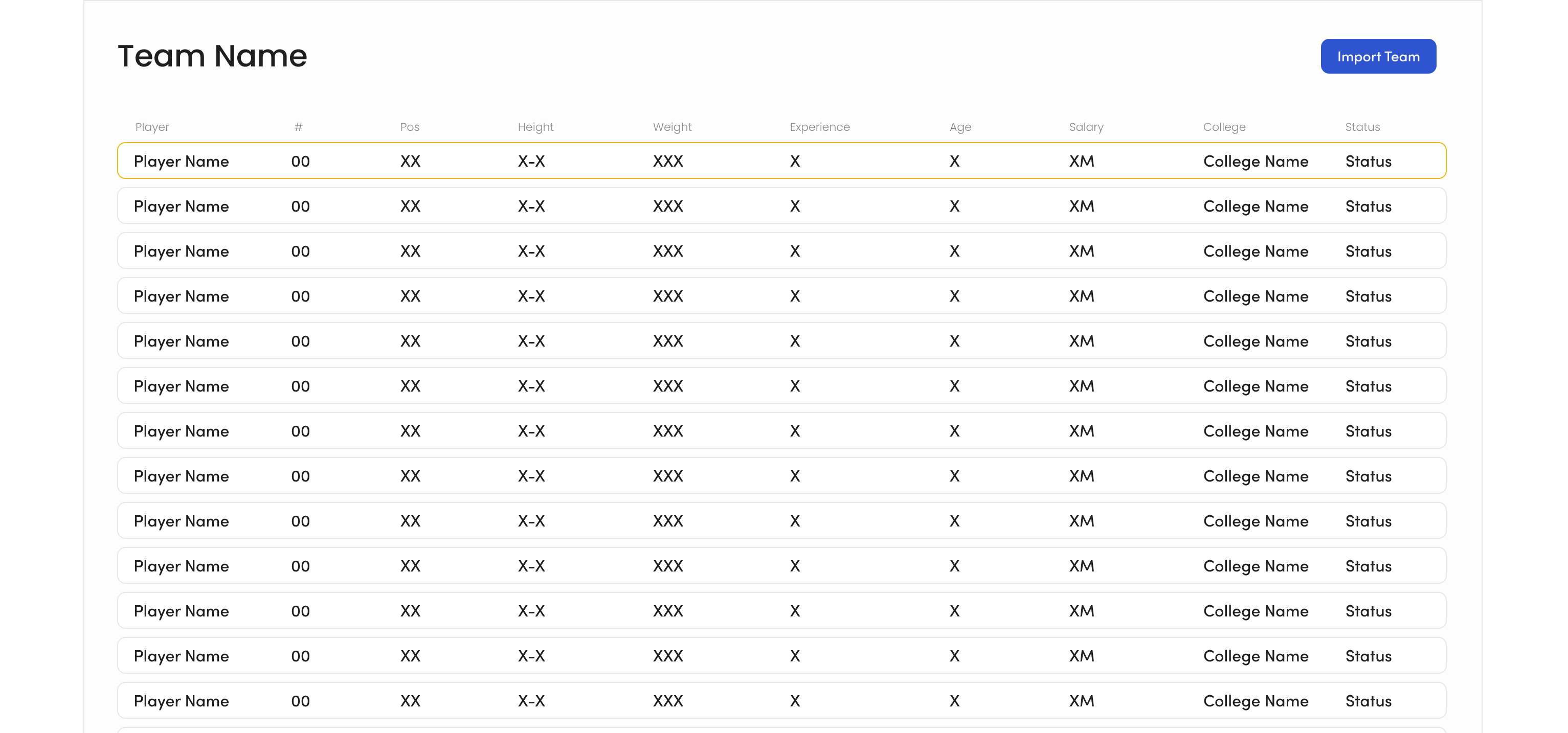The width and height of the screenshot is (1568, 733).
Task: Select the thirteenth player row
Action: pos(781,701)
